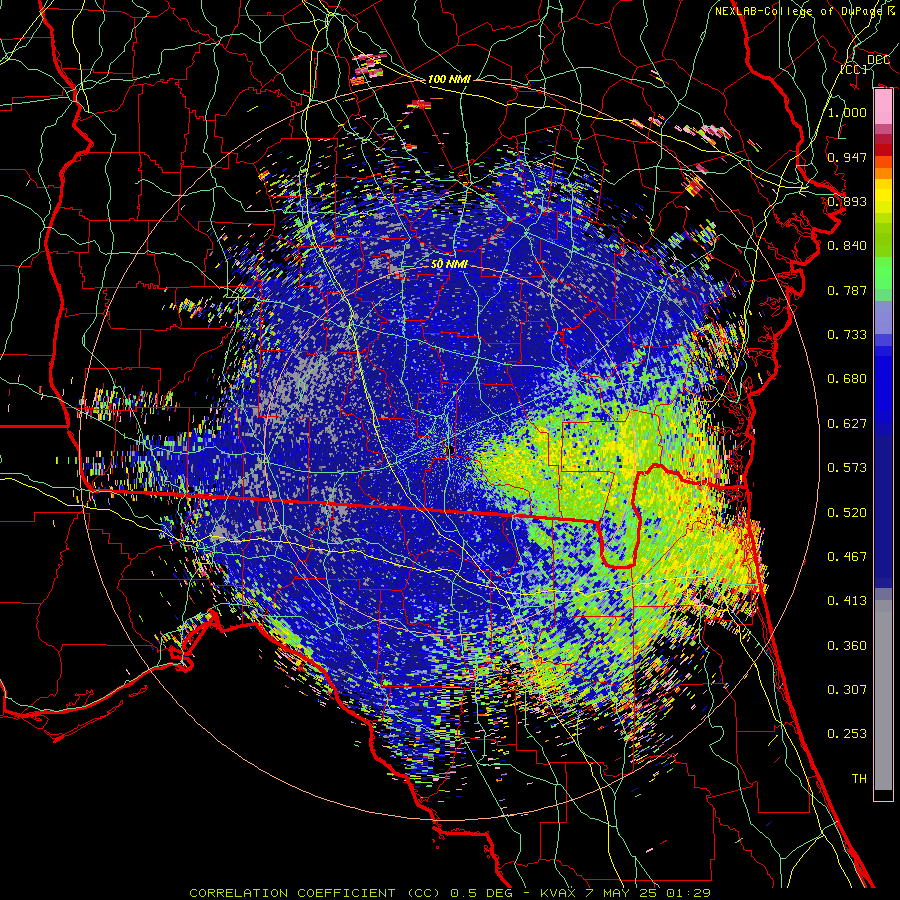This screenshot has width=900, height=900.
Task: Click the 0.787 legend value
Action: tap(847, 290)
